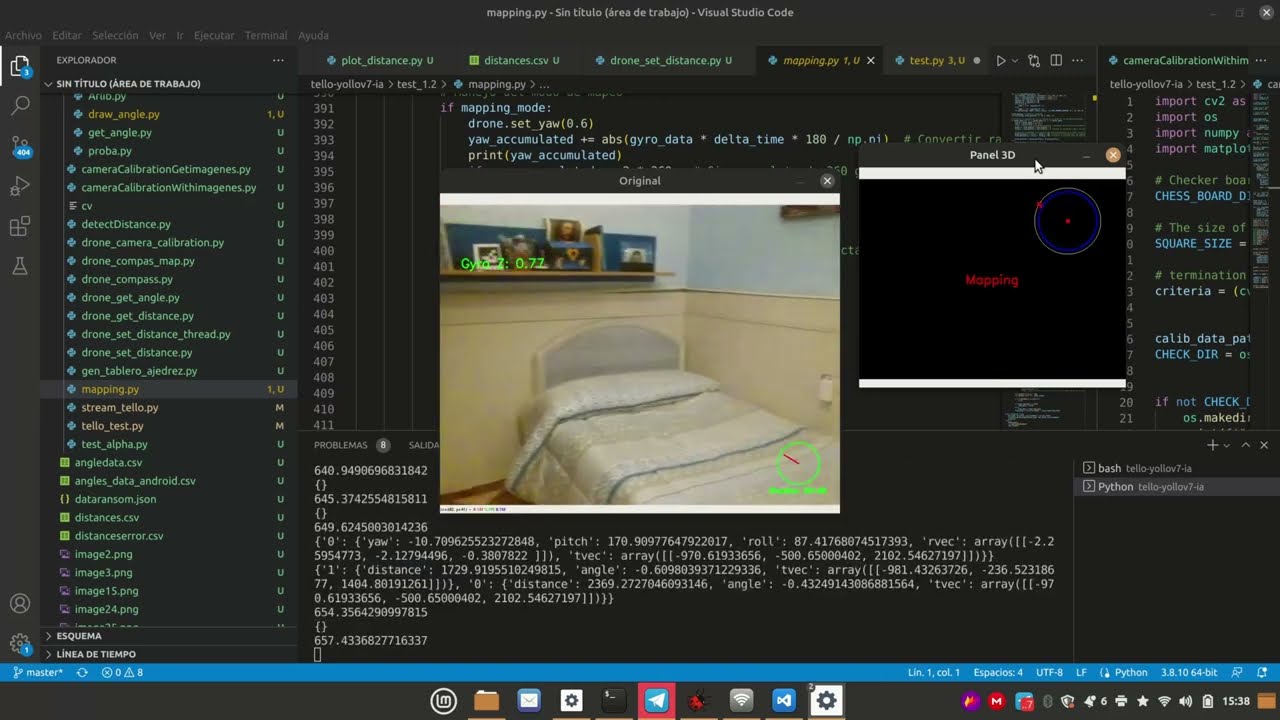Open the Accounts icon in activity bar

[x=20, y=604]
